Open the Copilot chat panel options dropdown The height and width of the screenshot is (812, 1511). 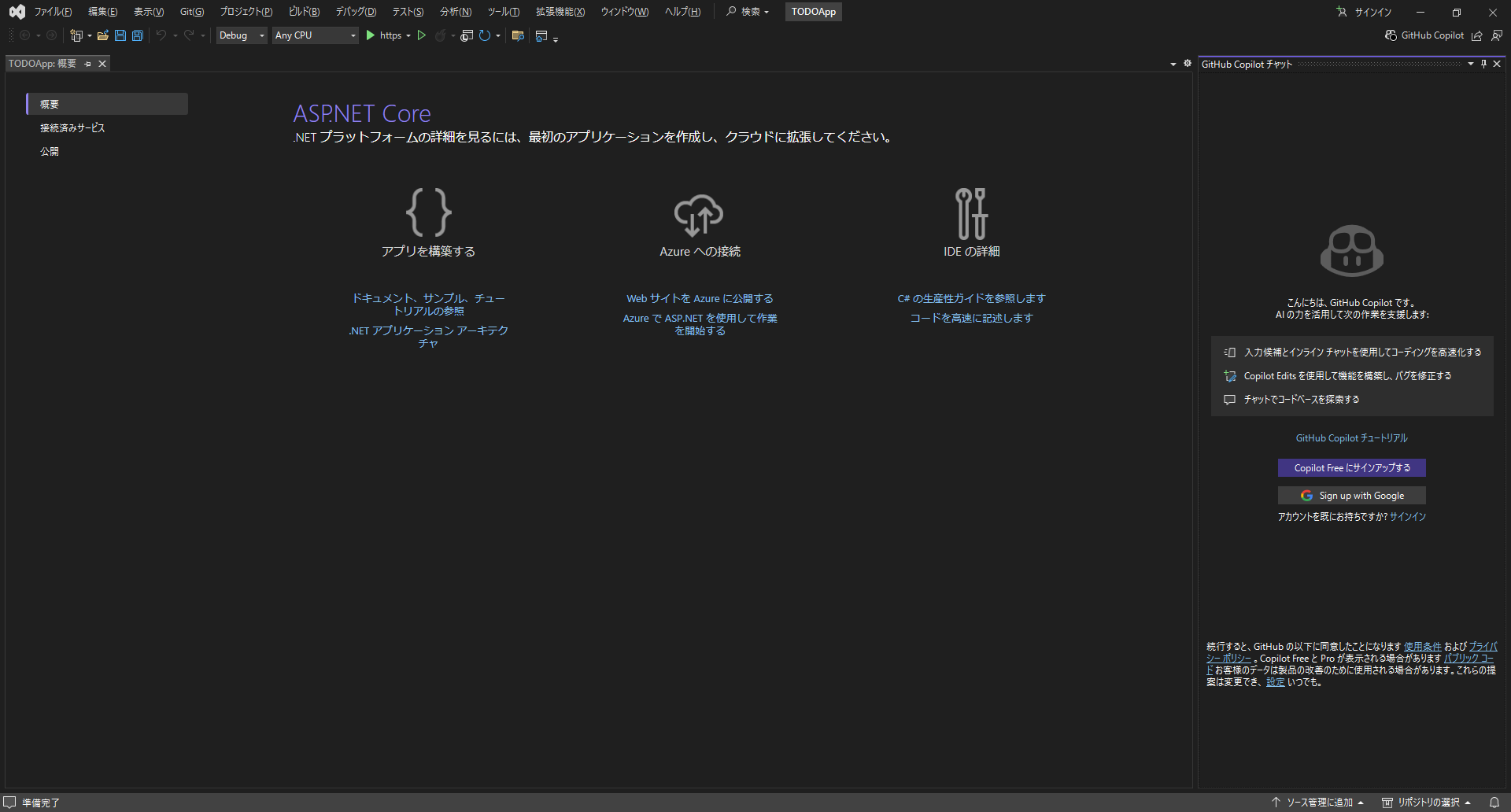point(1471,64)
